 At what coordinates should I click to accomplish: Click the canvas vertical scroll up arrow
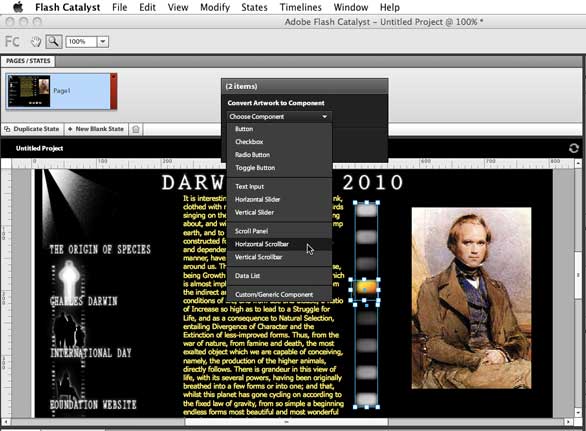click(x=578, y=163)
